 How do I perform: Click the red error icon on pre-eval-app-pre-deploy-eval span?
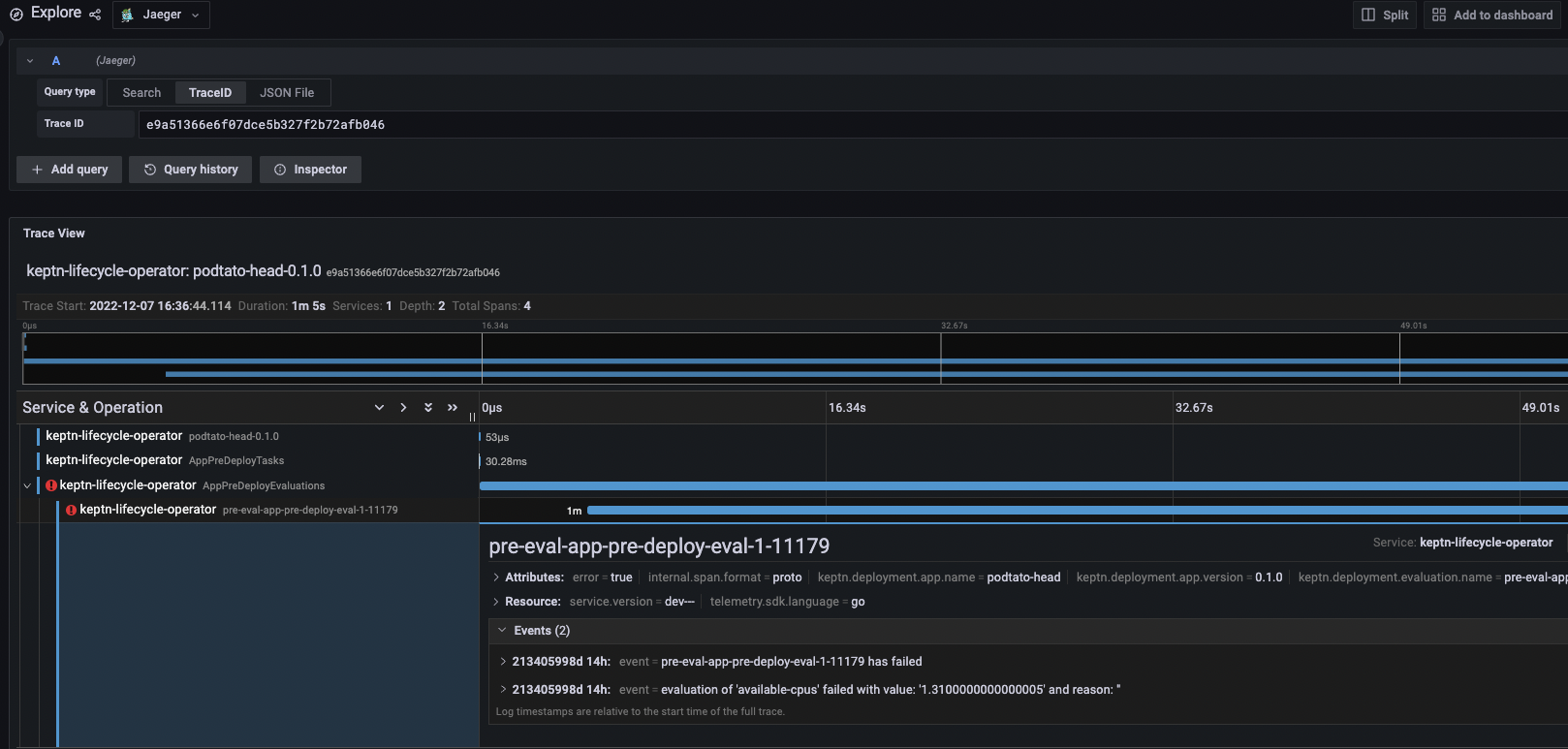click(x=71, y=510)
